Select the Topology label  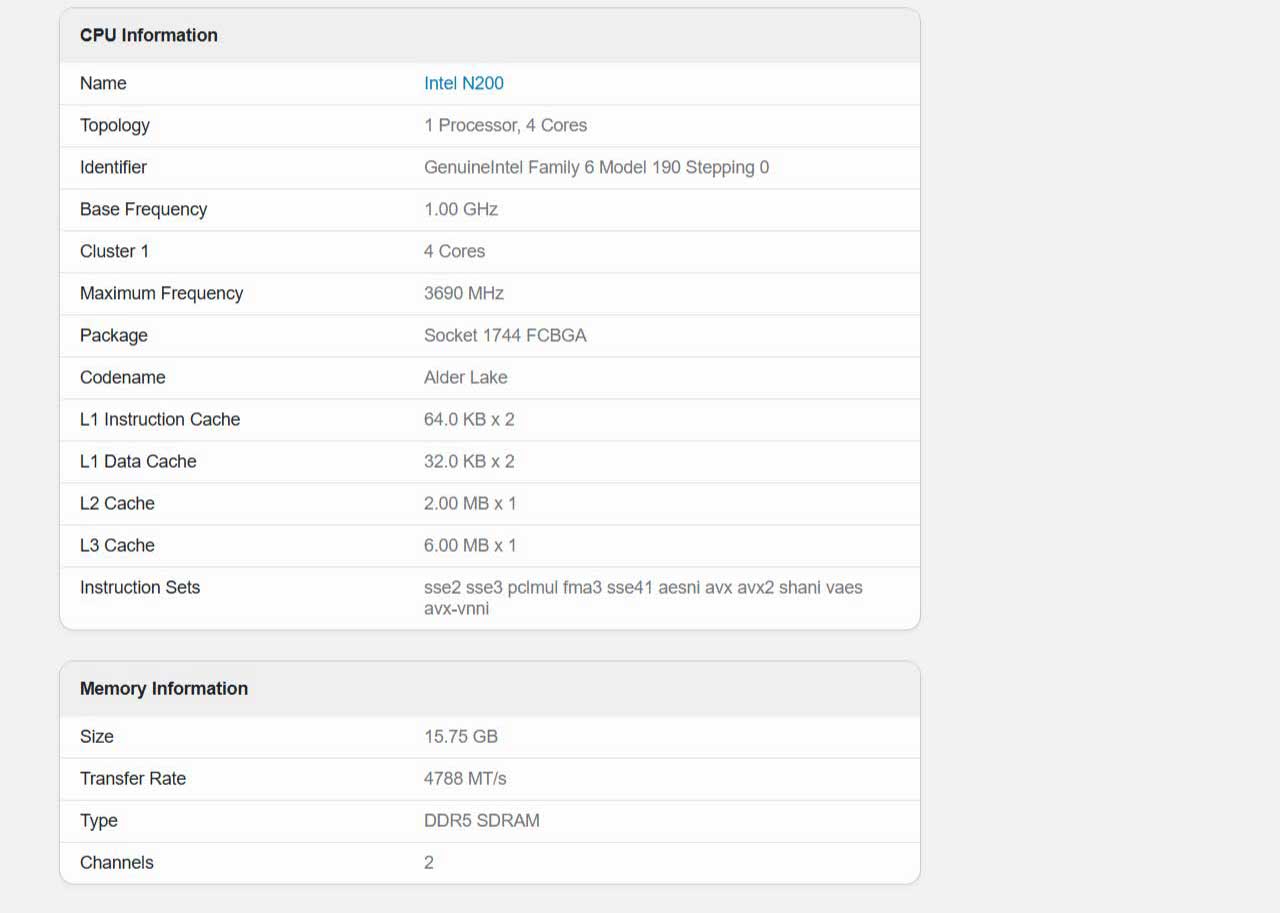(115, 125)
